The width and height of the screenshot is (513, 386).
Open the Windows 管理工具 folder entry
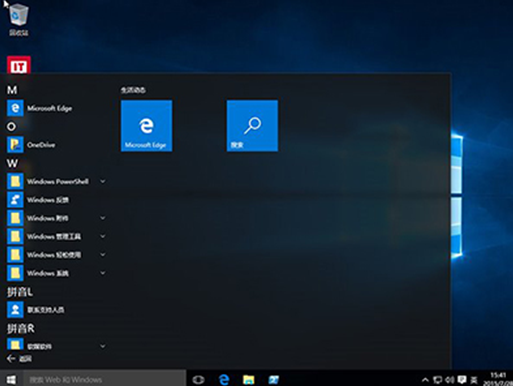[x=56, y=236]
